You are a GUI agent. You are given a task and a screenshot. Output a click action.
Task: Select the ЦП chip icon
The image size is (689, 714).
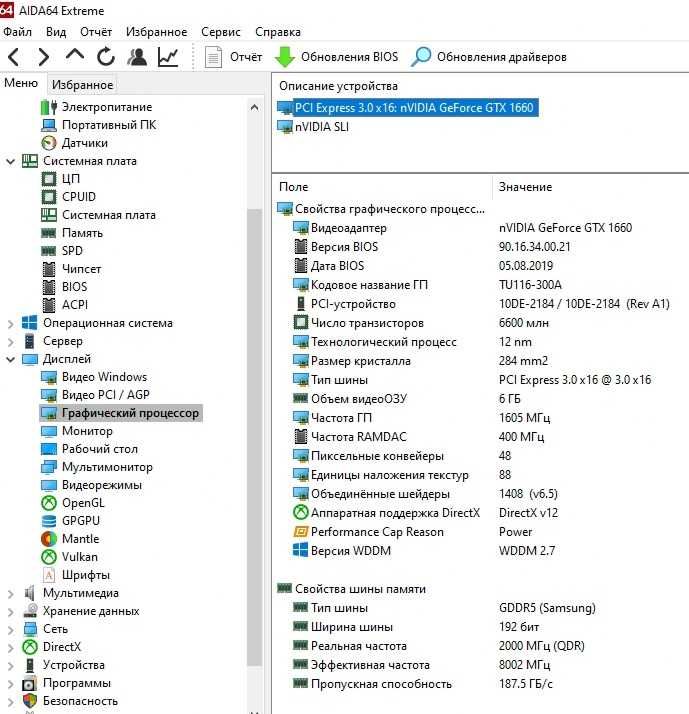point(49,179)
